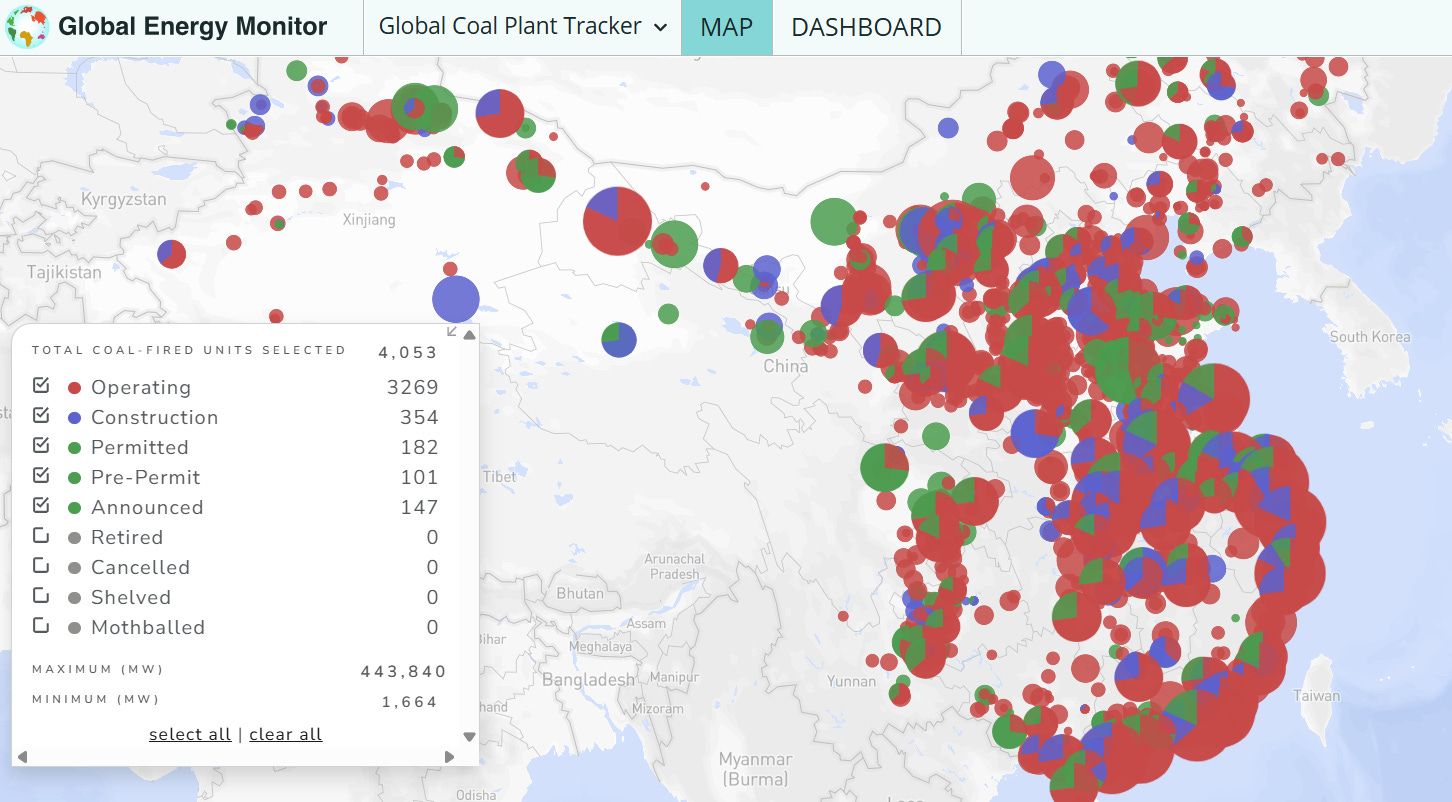This screenshot has height=802, width=1452.
Task: Uncheck the Construction status checkbox
Action: (x=41, y=415)
